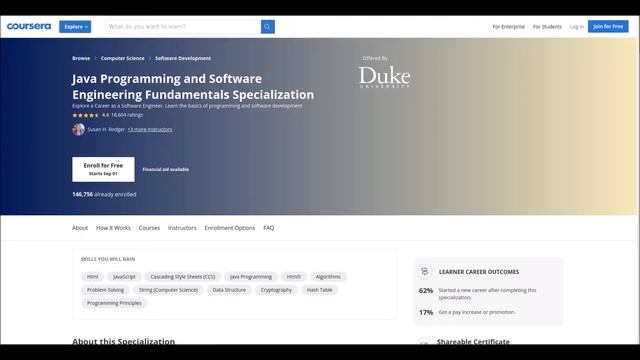
Task: Click the Log In link
Action: (x=577, y=27)
